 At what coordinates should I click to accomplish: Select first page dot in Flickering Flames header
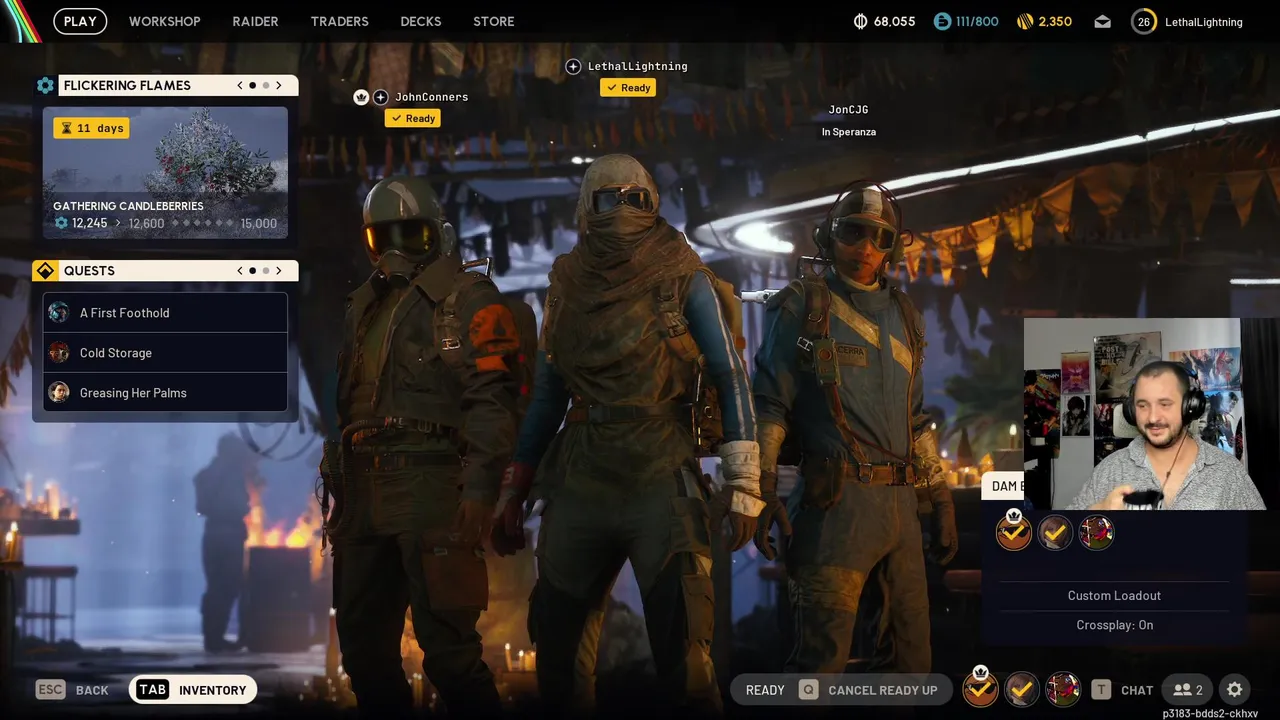pos(253,86)
